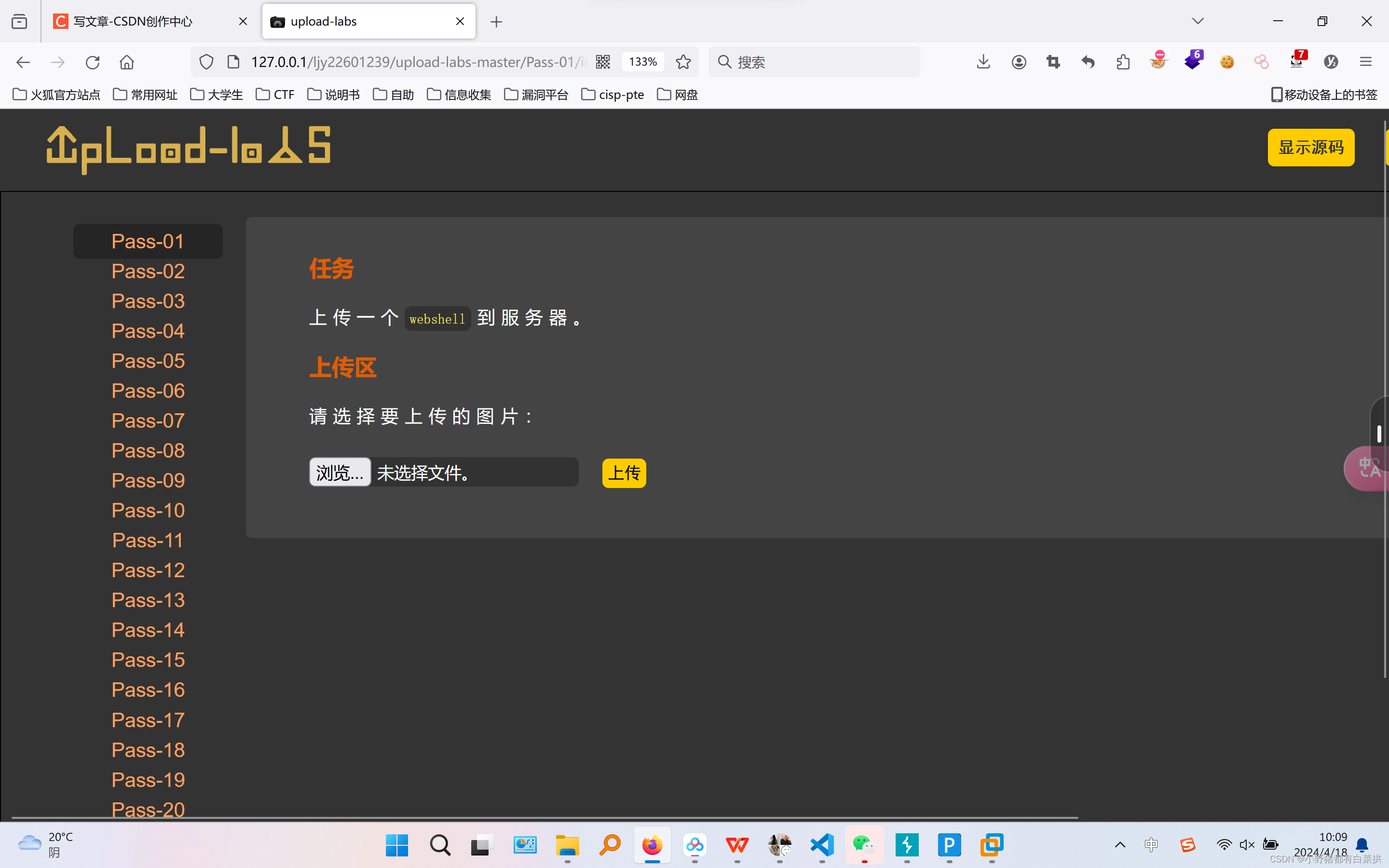Screen dimensions: 1389x868
Task: Click the extension icon with red badge 7
Action: (x=1298, y=60)
